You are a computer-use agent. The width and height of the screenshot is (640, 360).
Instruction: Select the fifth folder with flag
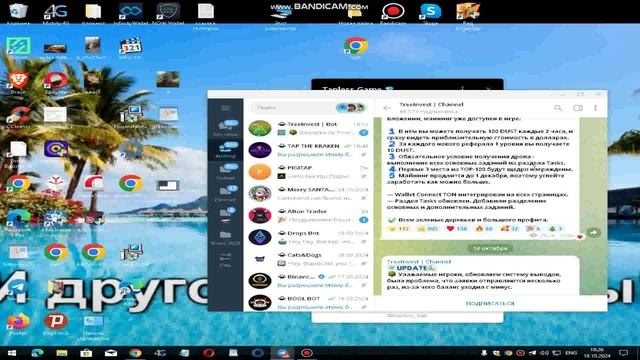[225, 216]
